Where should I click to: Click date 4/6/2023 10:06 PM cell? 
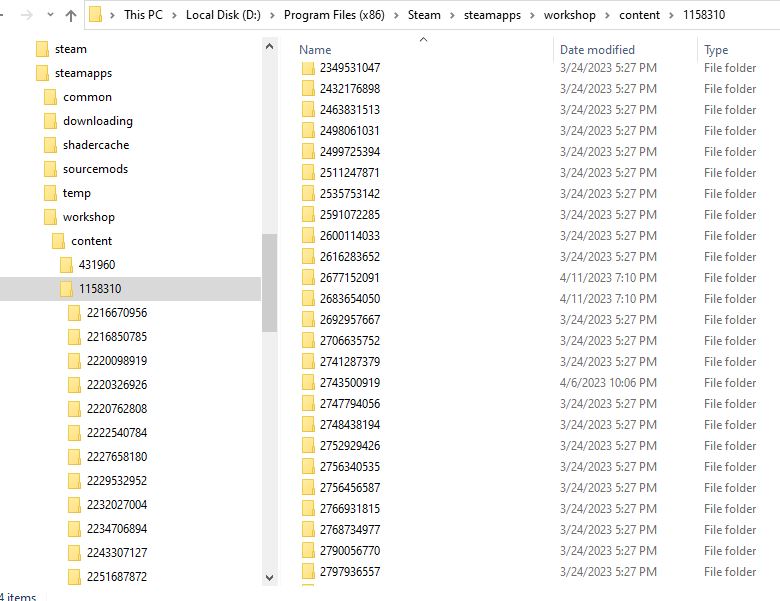point(608,383)
